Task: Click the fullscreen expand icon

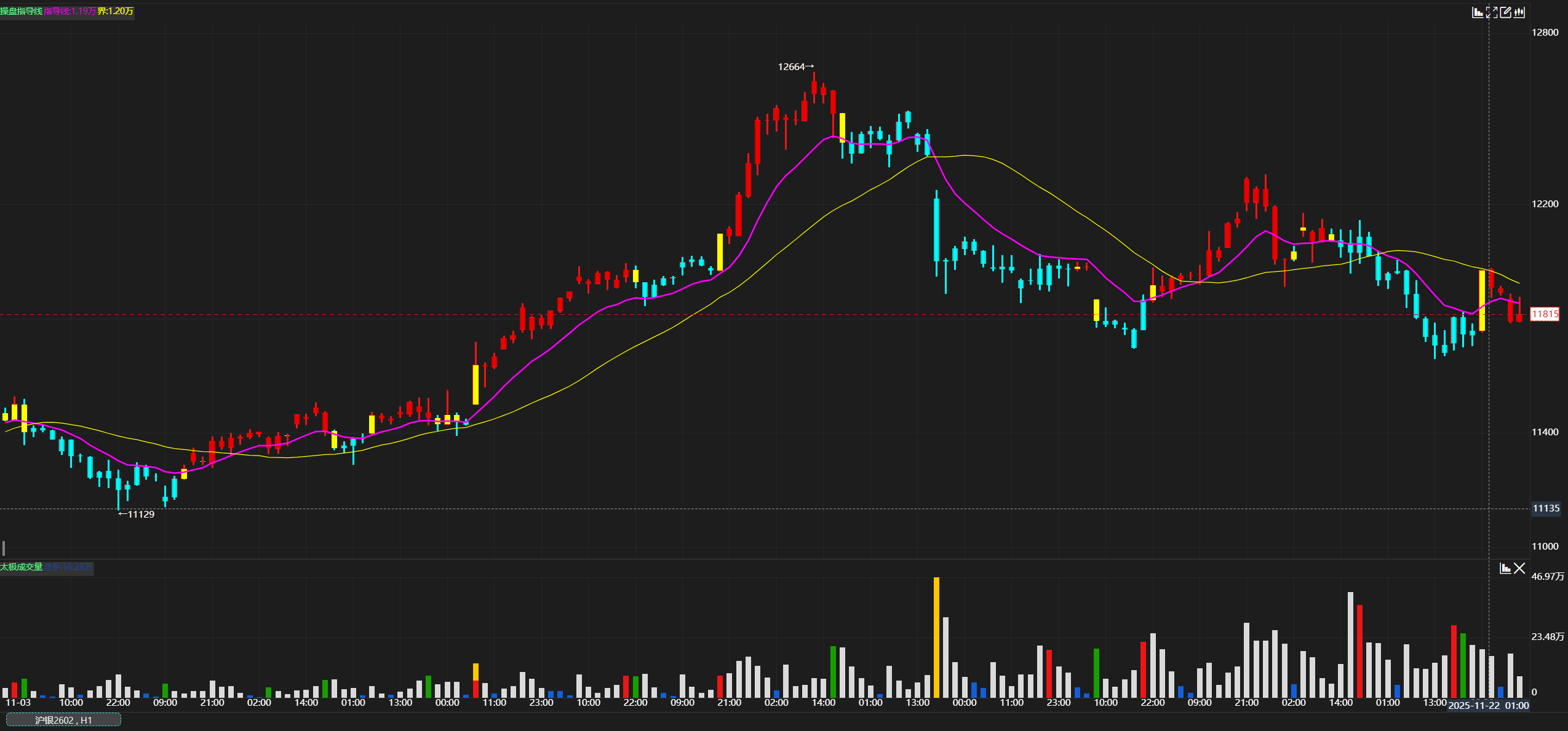Action: [x=1492, y=12]
